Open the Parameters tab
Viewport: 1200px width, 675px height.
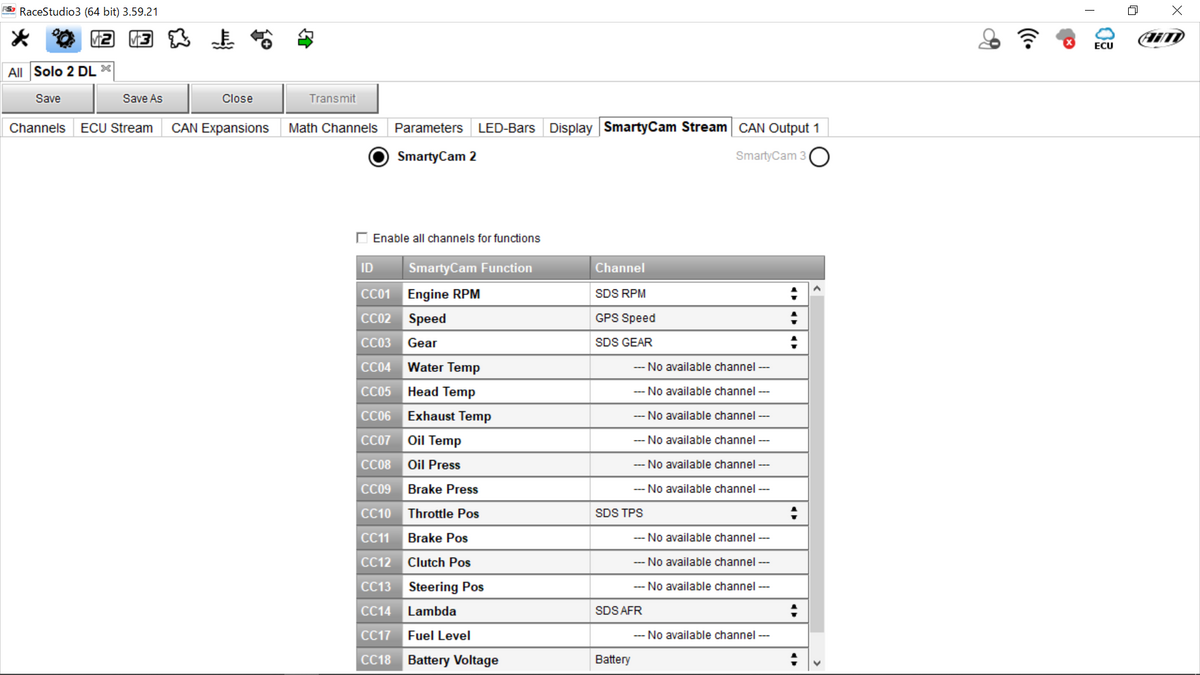(x=428, y=127)
